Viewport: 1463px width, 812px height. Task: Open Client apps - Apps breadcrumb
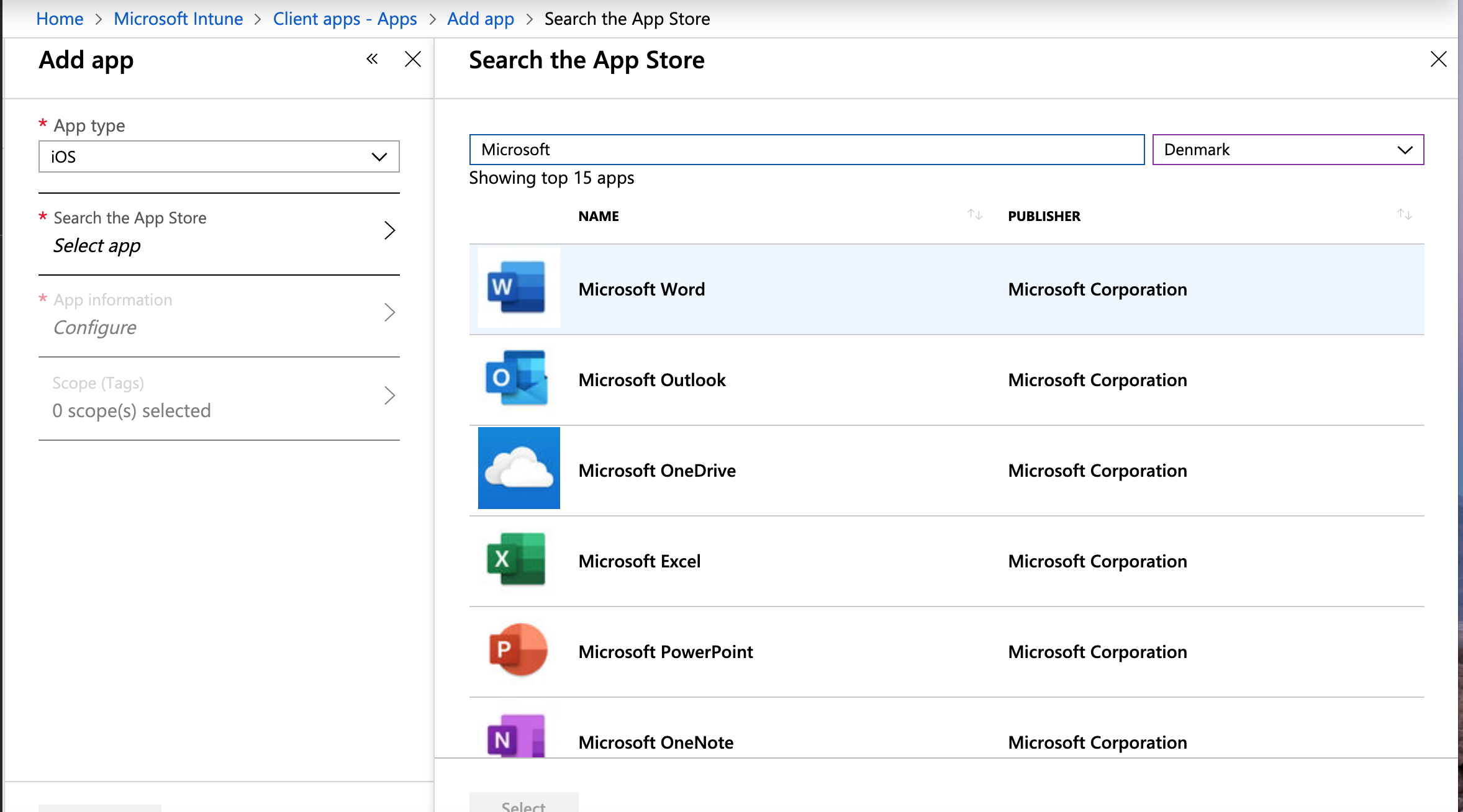[345, 19]
